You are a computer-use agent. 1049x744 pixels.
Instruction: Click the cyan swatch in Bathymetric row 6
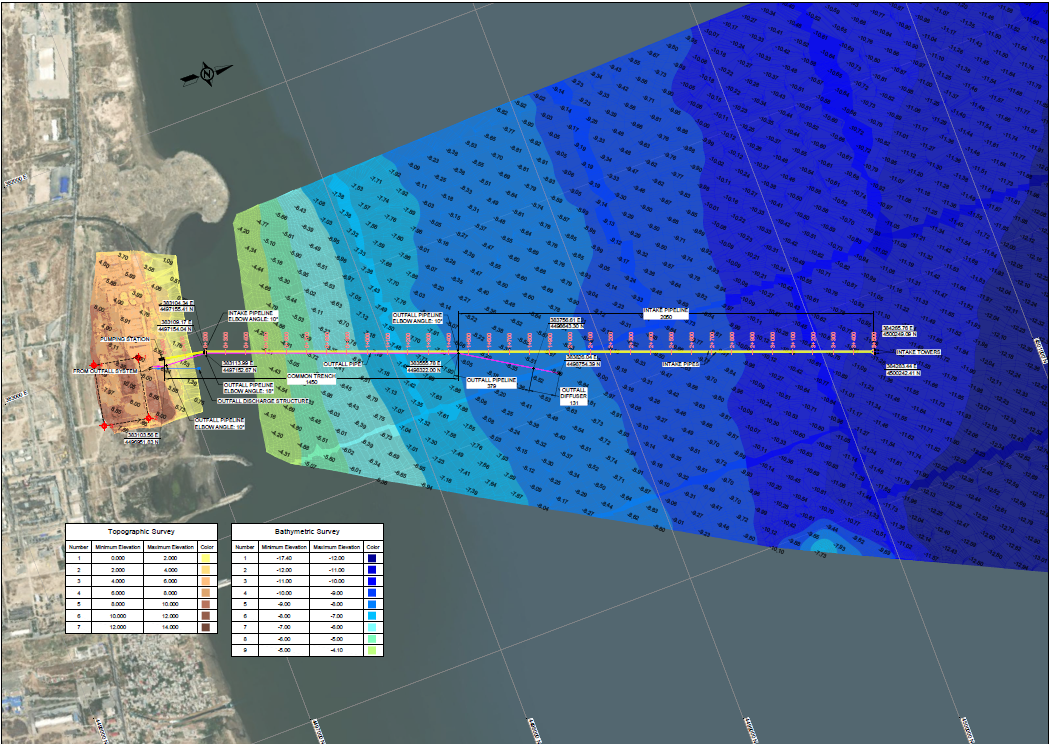coord(372,616)
